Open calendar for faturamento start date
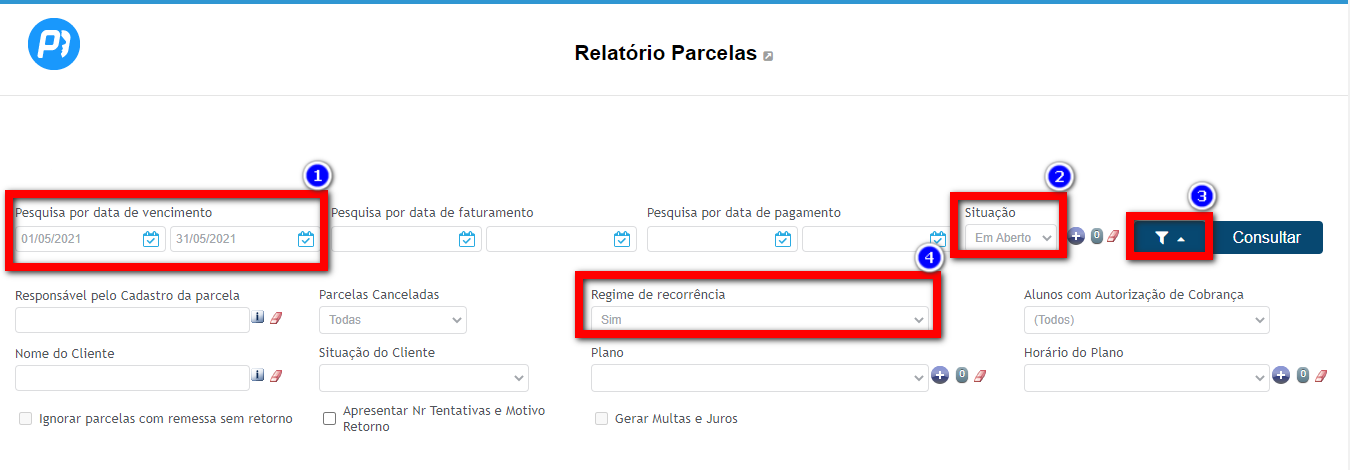The width and height of the screenshot is (1350, 470). (467, 239)
